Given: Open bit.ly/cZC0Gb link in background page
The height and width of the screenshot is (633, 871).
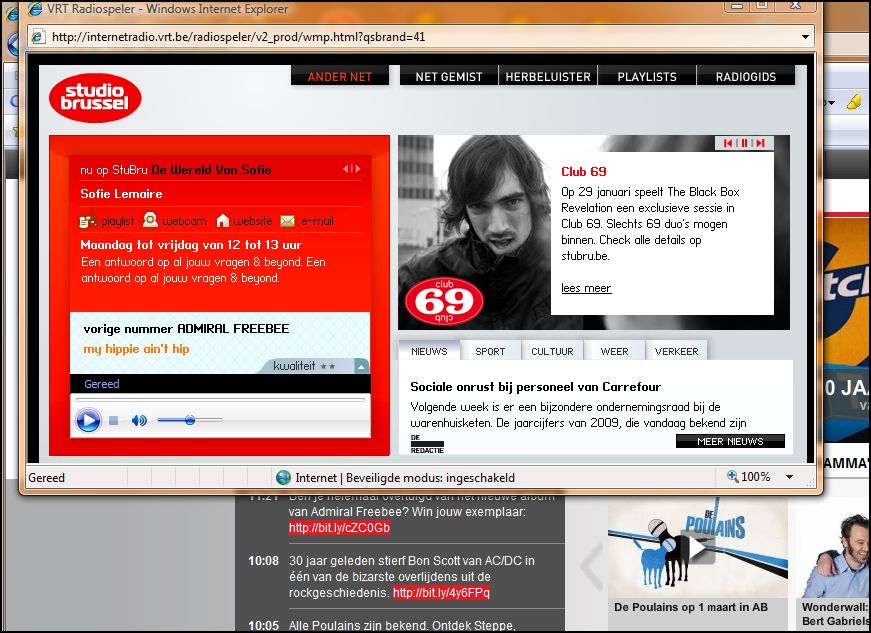Looking at the screenshot, I should [339, 528].
